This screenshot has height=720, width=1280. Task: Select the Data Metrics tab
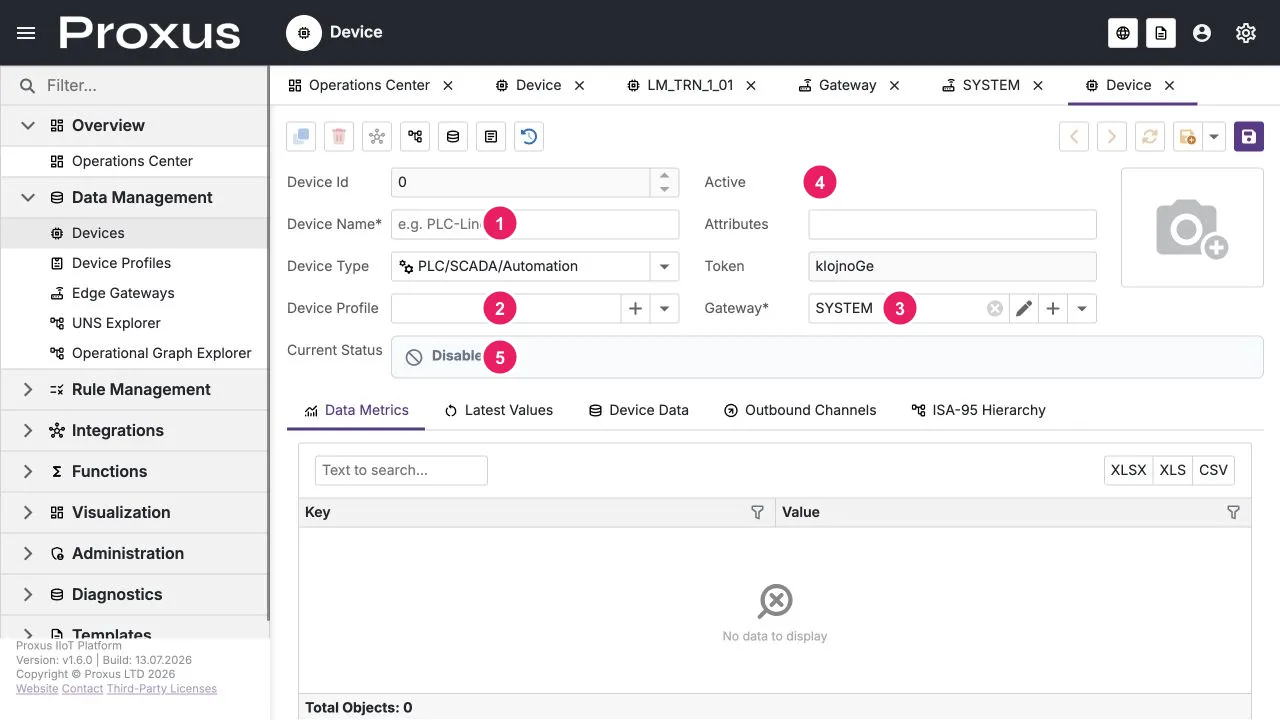coord(356,410)
